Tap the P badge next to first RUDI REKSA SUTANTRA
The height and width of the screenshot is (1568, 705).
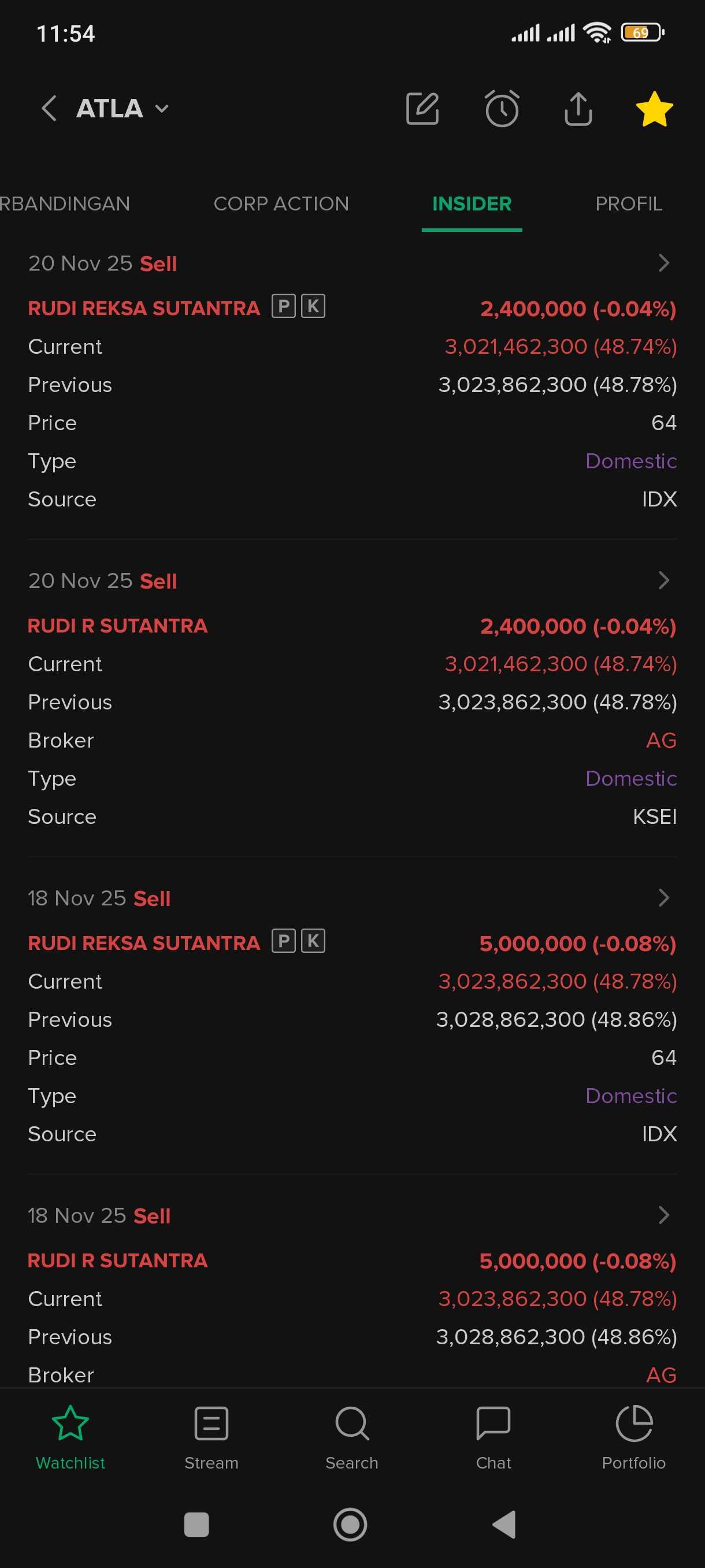point(284,306)
